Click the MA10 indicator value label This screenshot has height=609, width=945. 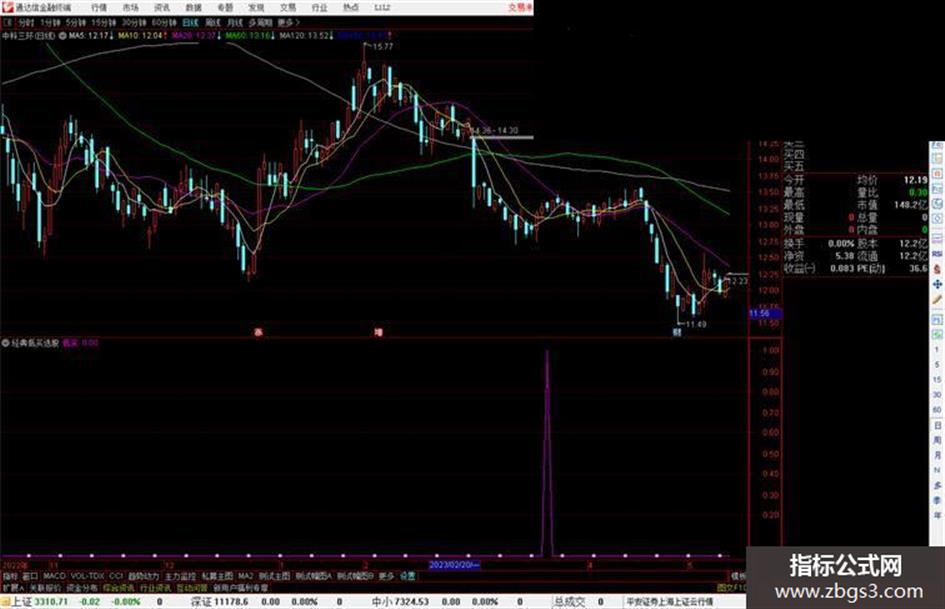[x=142, y=36]
